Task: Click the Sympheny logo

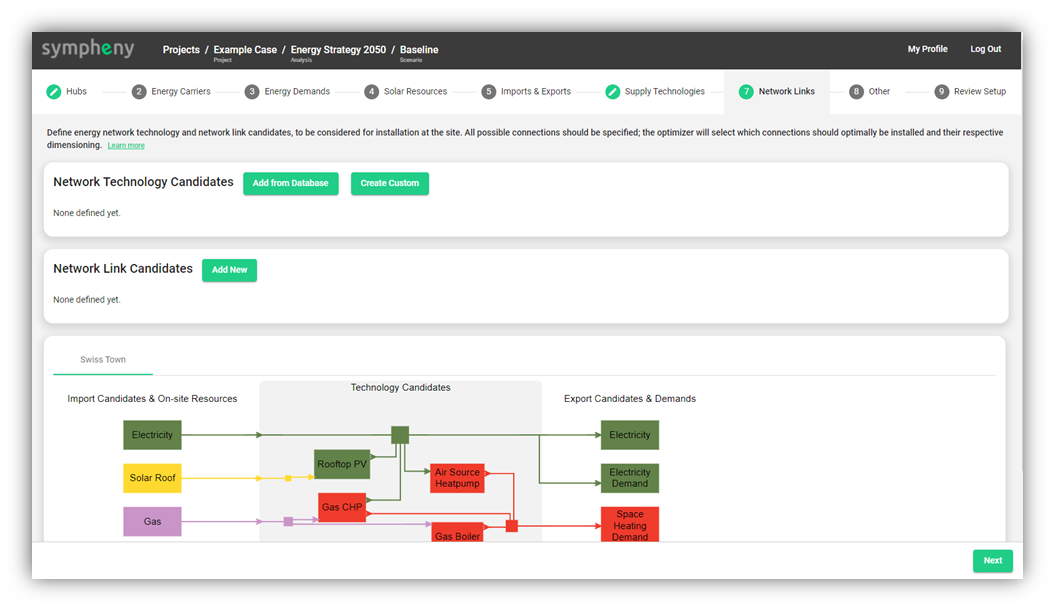Action: (88, 49)
